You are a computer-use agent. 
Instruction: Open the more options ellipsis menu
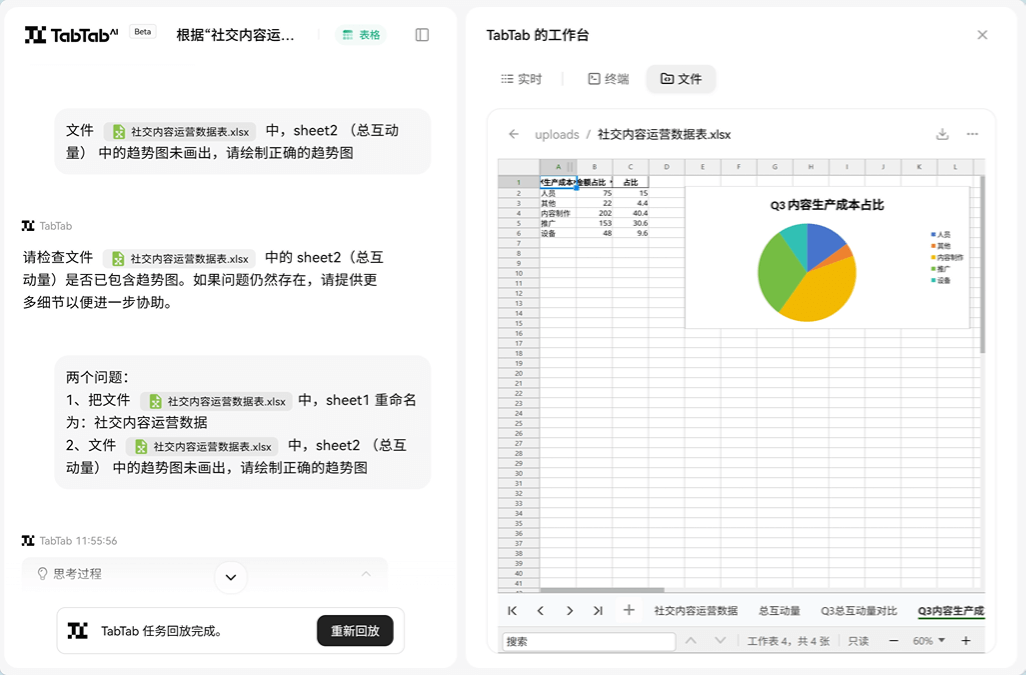[972, 134]
